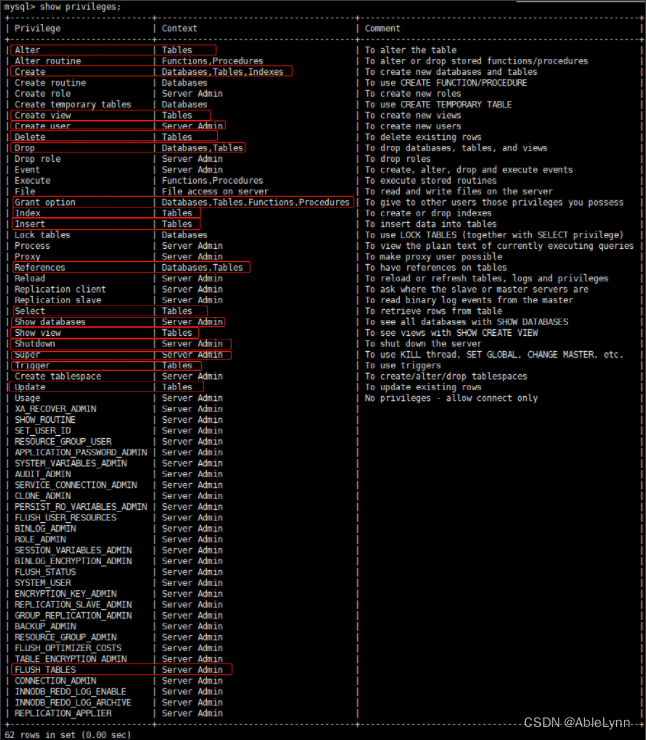Screen dimensions: 646x740
Task: Select the 'Execute' privilege text
Action: tap(32, 180)
